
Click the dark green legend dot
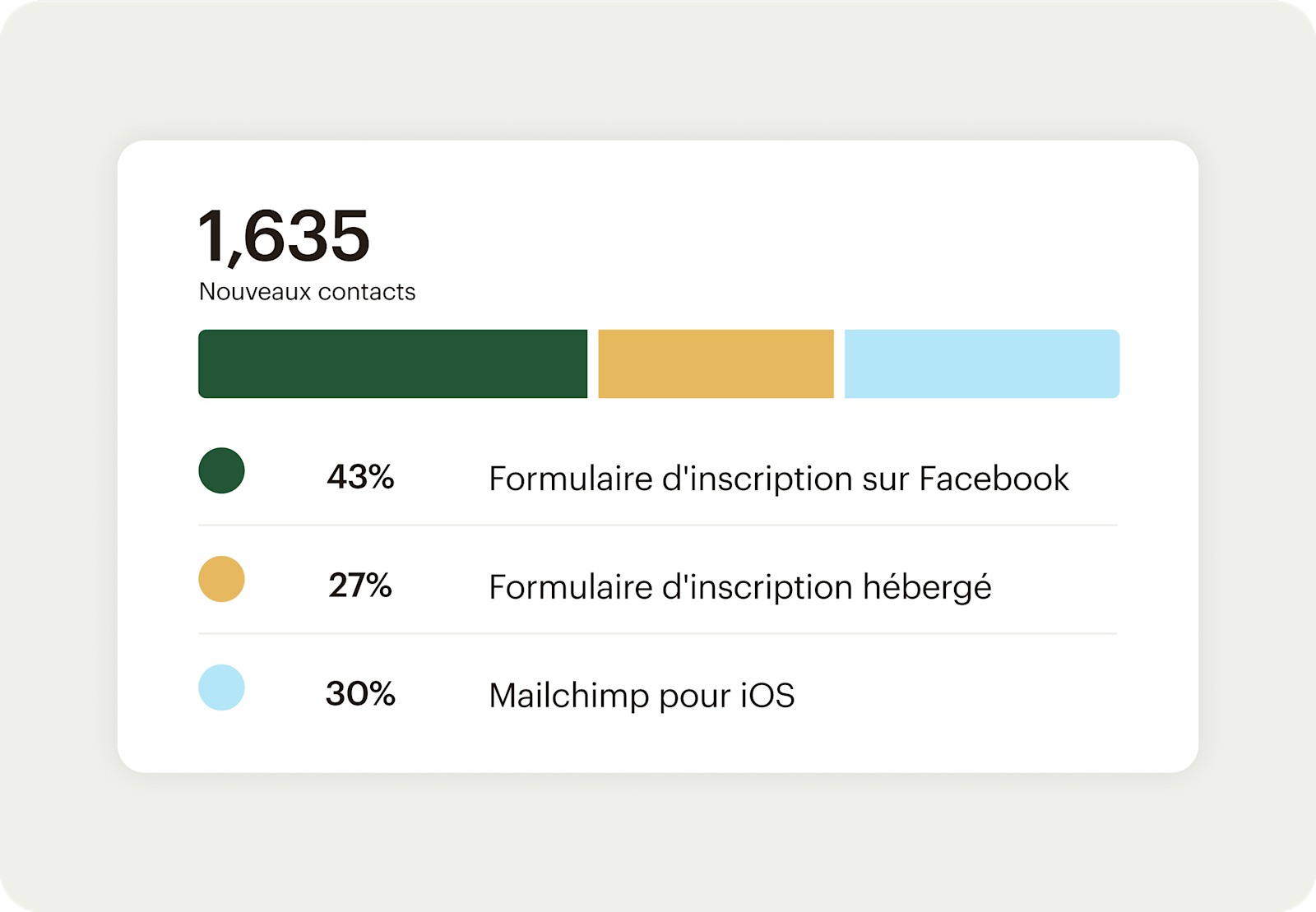point(221,470)
